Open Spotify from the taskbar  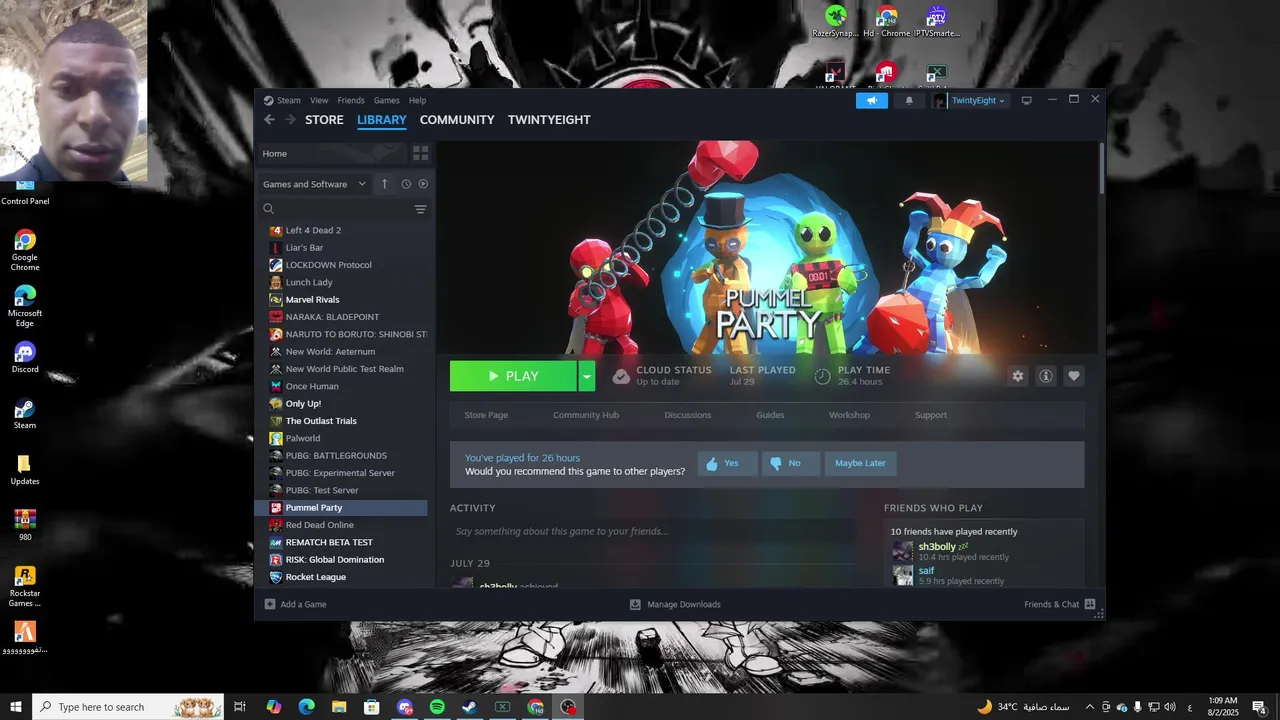click(437, 707)
